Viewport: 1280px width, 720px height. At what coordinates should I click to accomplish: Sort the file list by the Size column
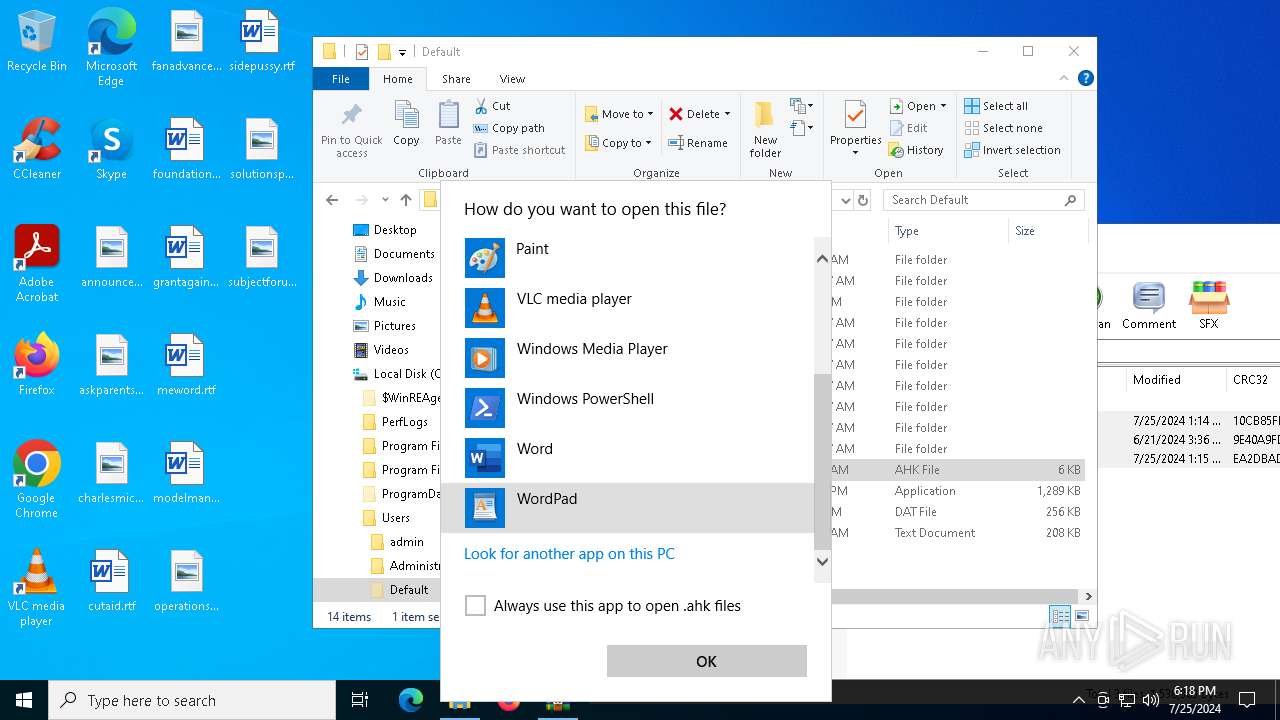pos(1046,231)
